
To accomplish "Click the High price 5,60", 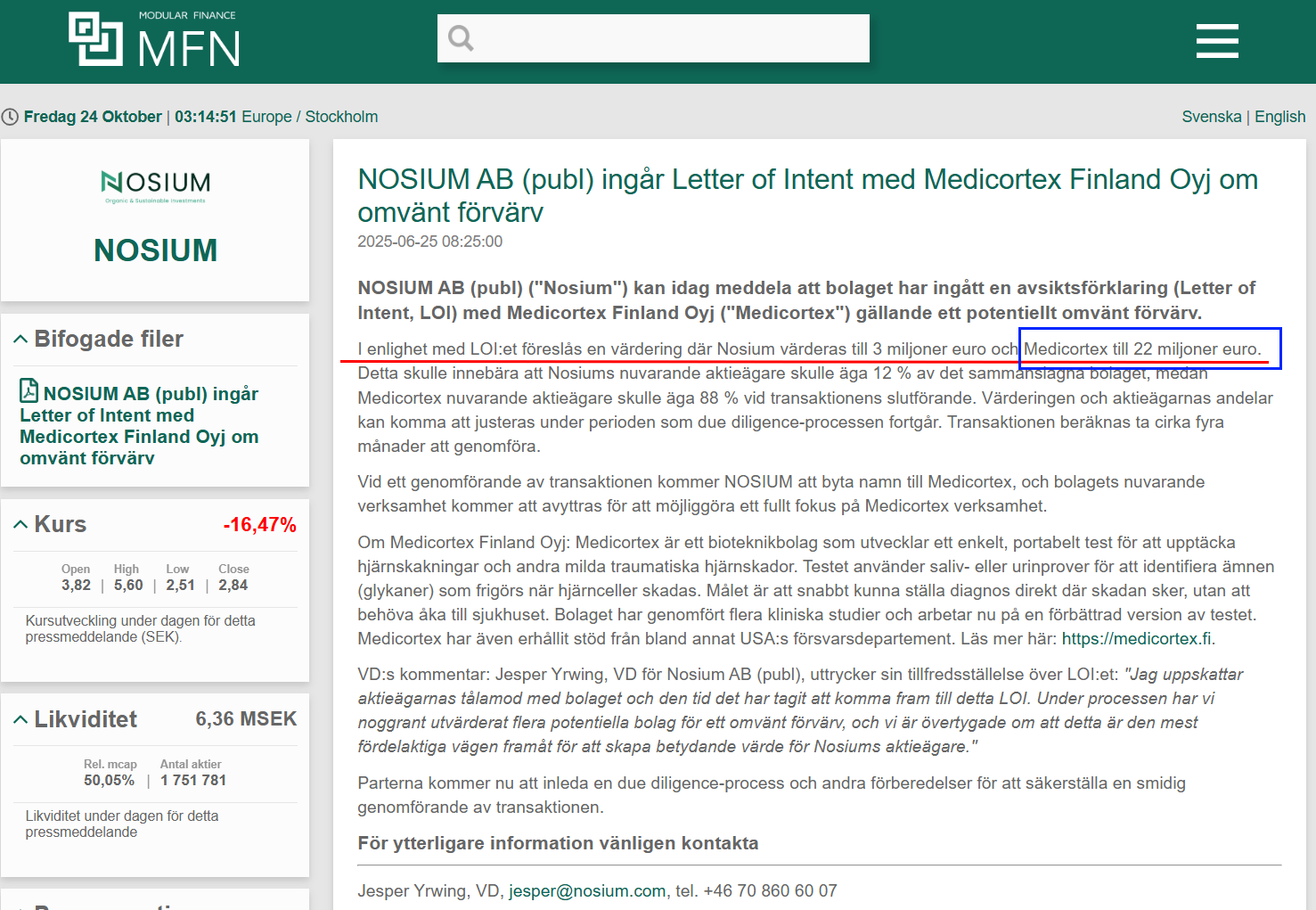I will [128, 585].
